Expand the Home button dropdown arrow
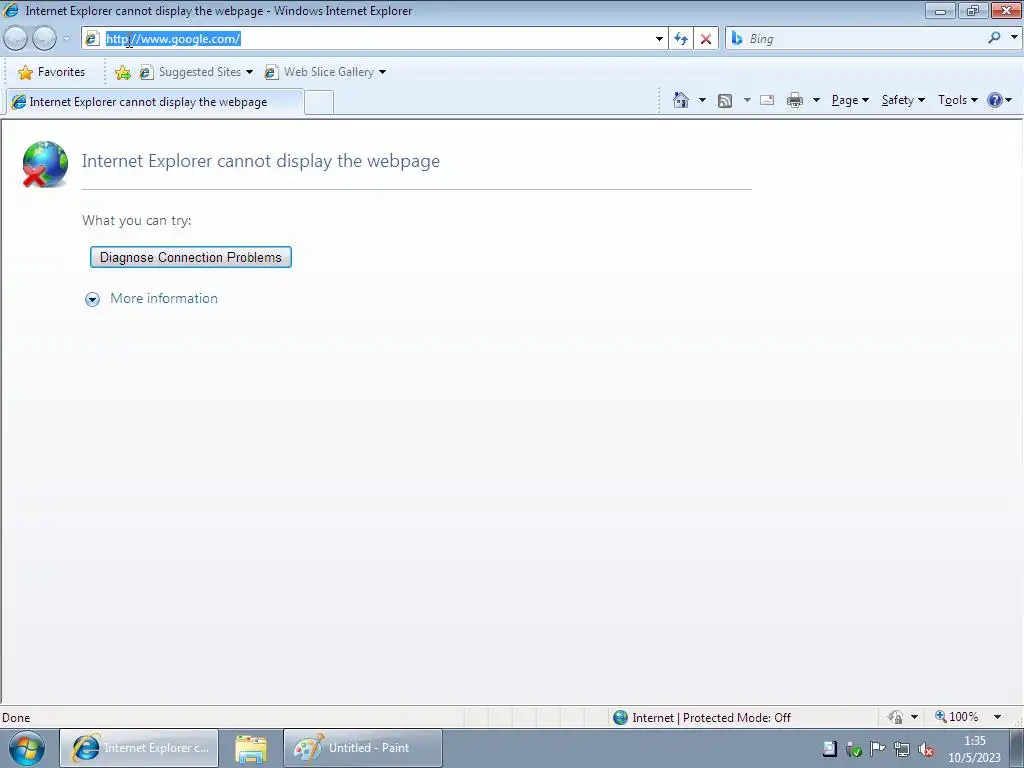Image resolution: width=1024 pixels, height=768 pixels. [x=702, y=100]
